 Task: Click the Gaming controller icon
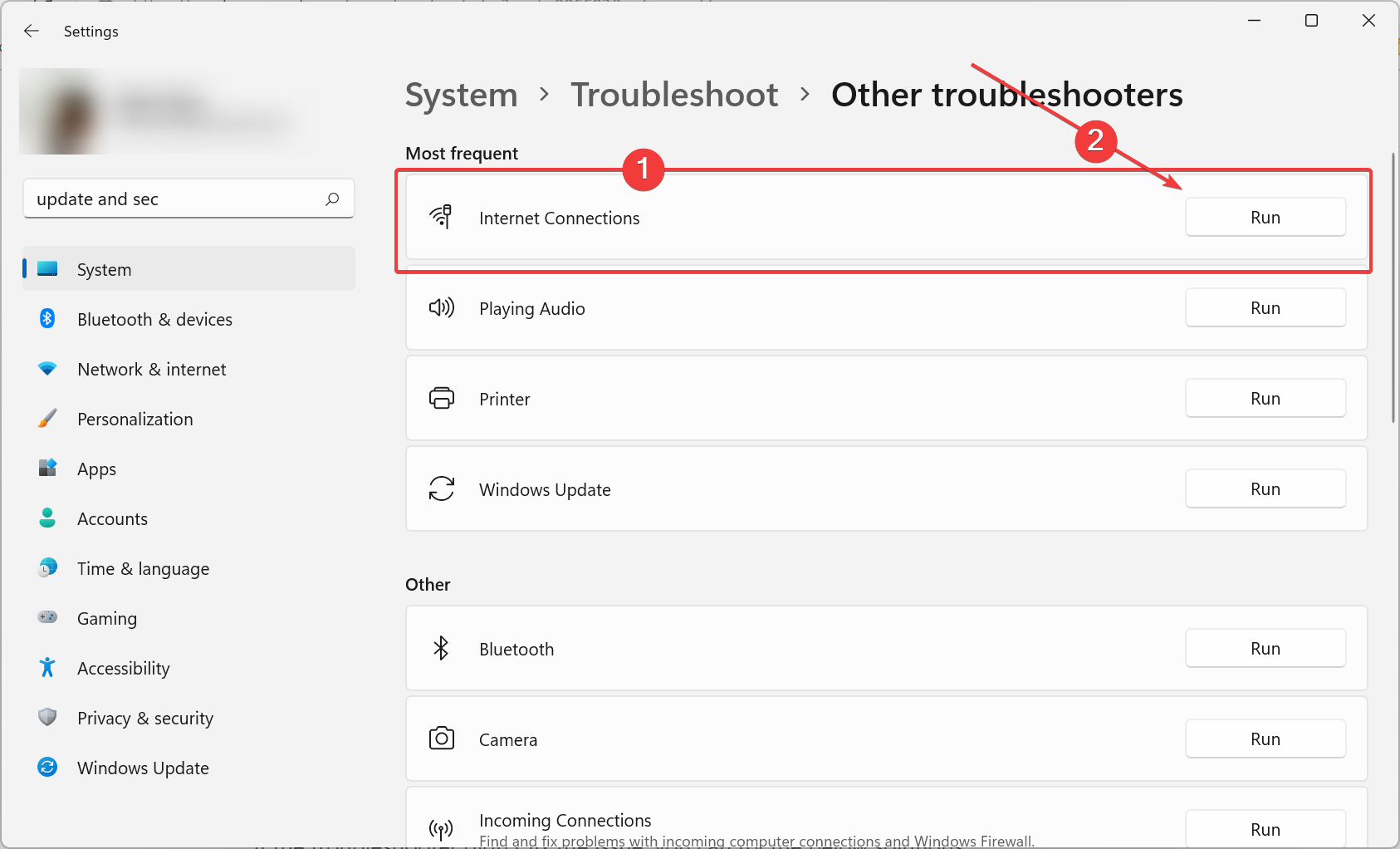47,618
